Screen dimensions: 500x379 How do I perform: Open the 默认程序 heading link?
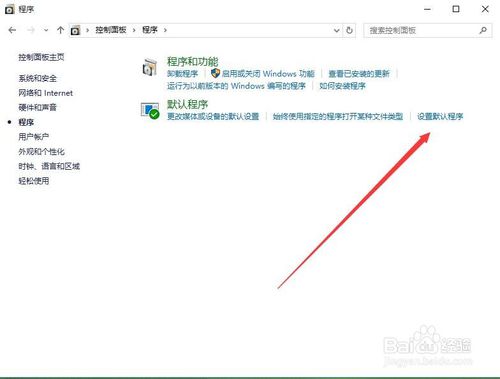pos(187,105)
